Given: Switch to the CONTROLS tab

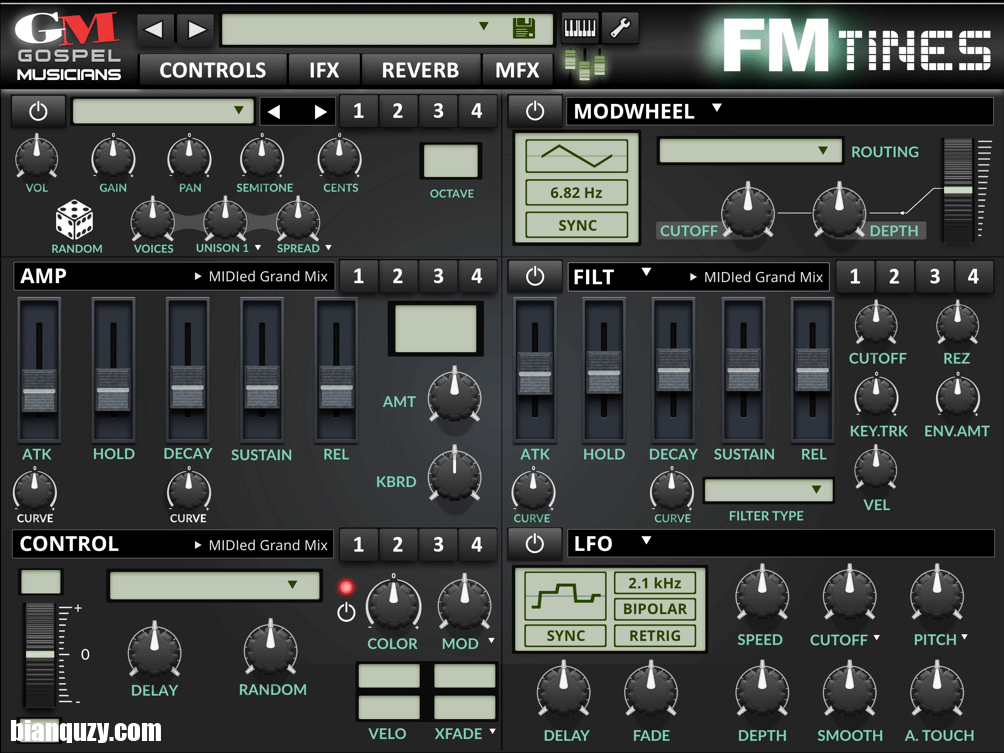Looking at the screenshot, I should coord(213,70).
